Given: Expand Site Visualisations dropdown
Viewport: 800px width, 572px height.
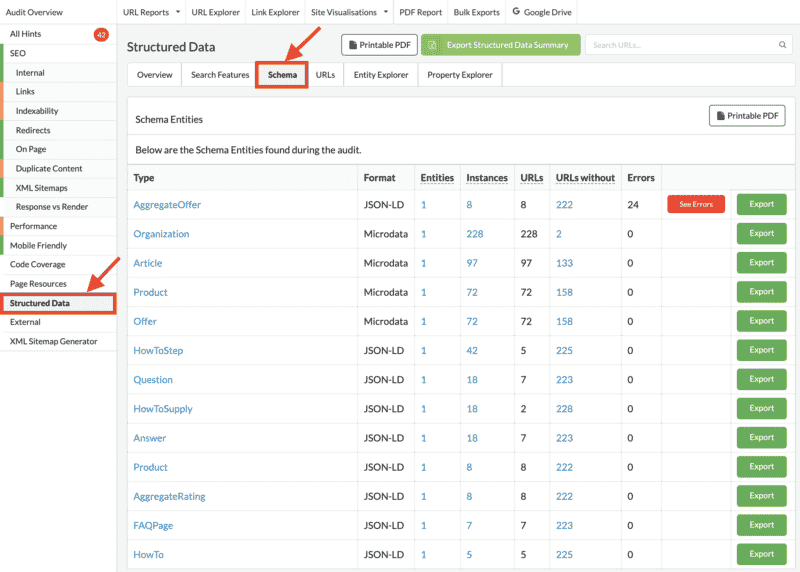Looking at the screenshot, I should [349, 12].
